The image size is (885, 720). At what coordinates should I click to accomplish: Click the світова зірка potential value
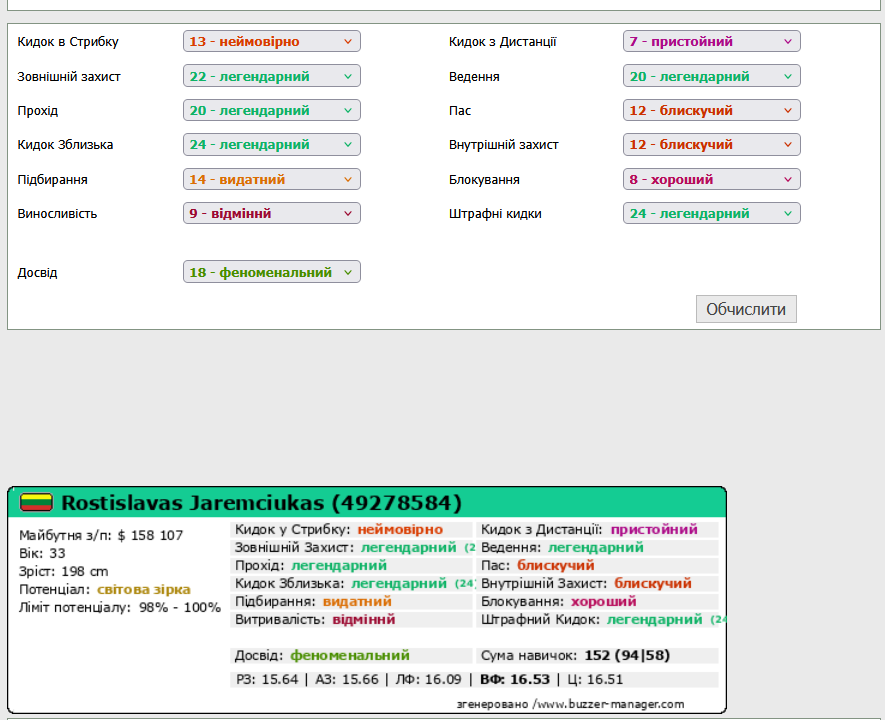pos(144,589)
